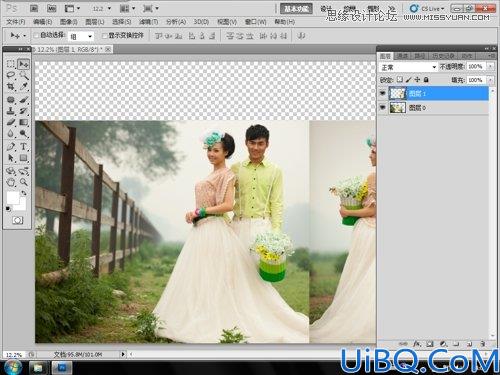500x375 pixels.
Task: Select layer 图层 1 thumbnail
Action: pyautogui.click(x=398, y=93)
